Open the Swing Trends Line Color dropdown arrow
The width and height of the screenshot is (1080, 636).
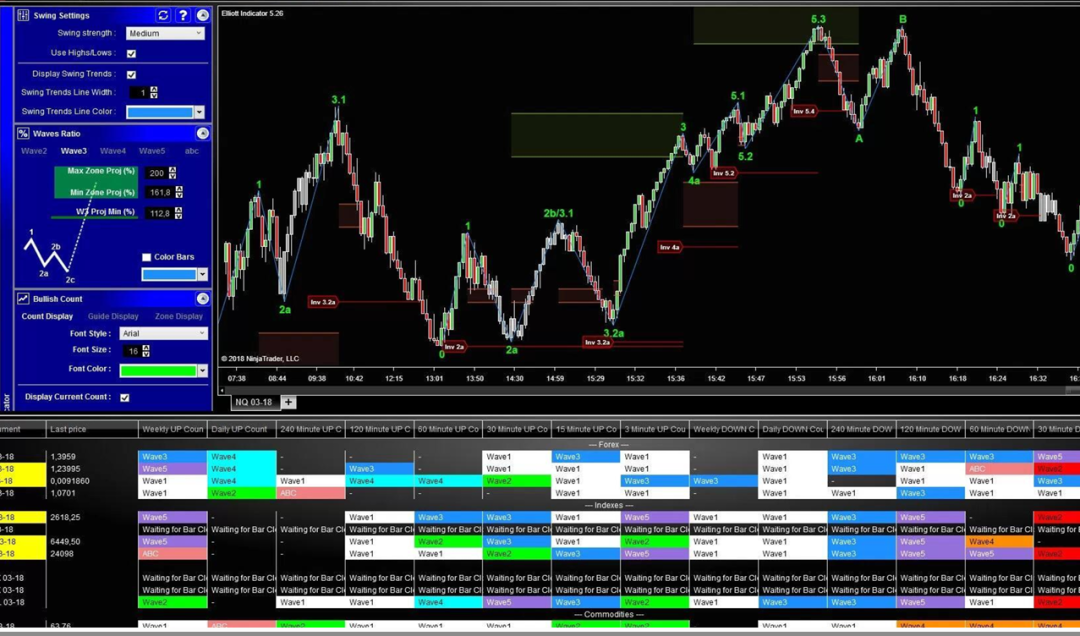(200, 112)
